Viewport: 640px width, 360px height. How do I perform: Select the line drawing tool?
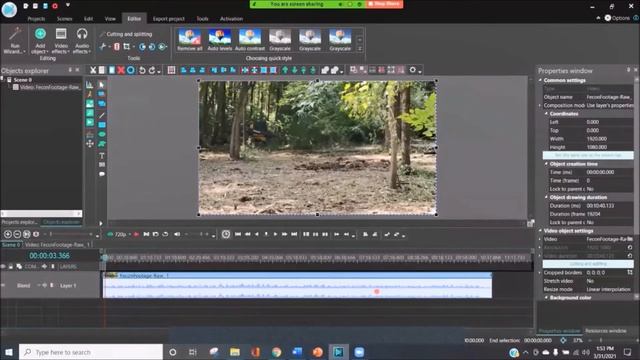102,115
